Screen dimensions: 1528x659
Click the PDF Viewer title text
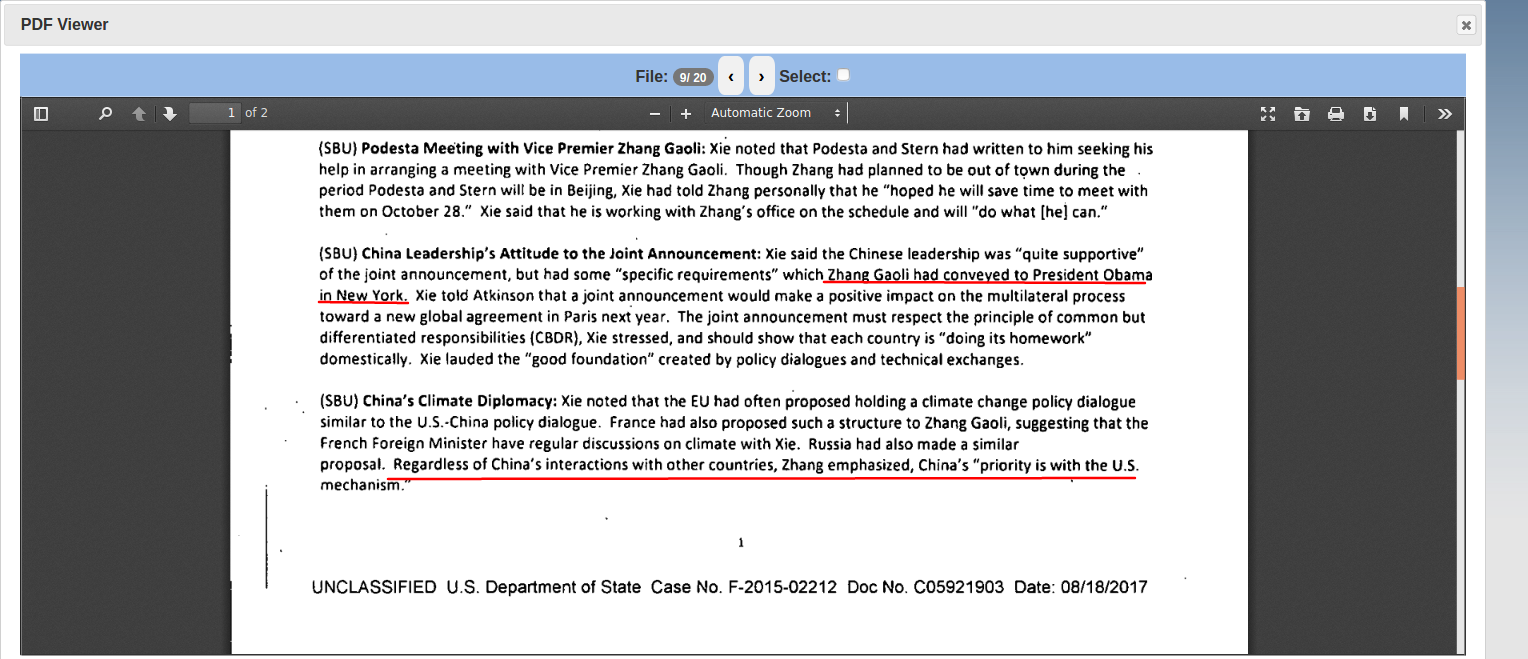[x=65, y=24]
